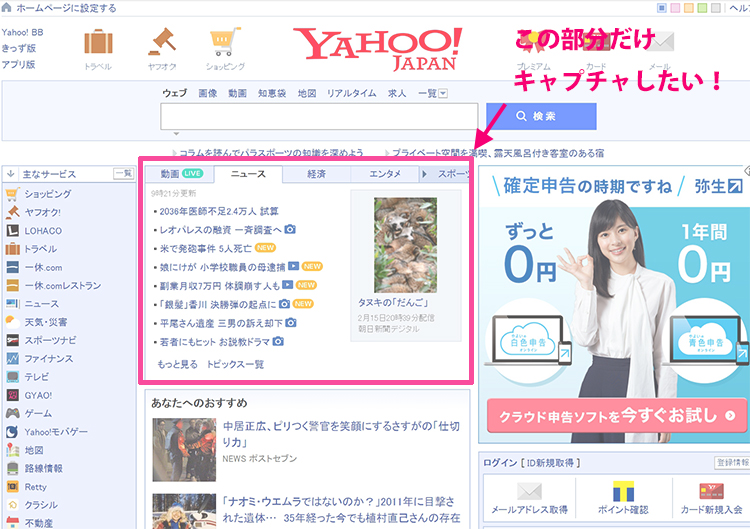Click the 登録情報 button

(x=732, y=463)
